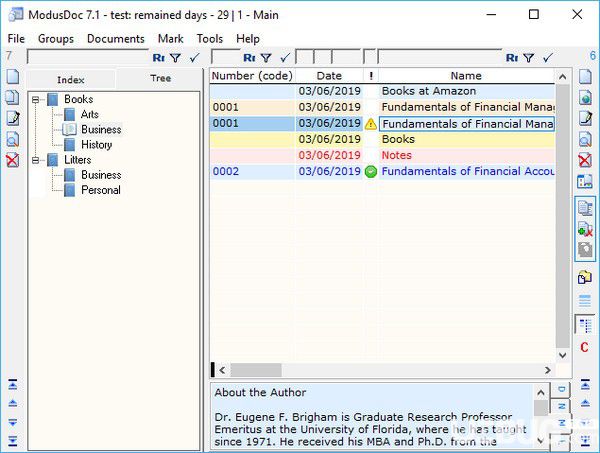
Task: Click the Name filter input field
Action: (440, 58)
